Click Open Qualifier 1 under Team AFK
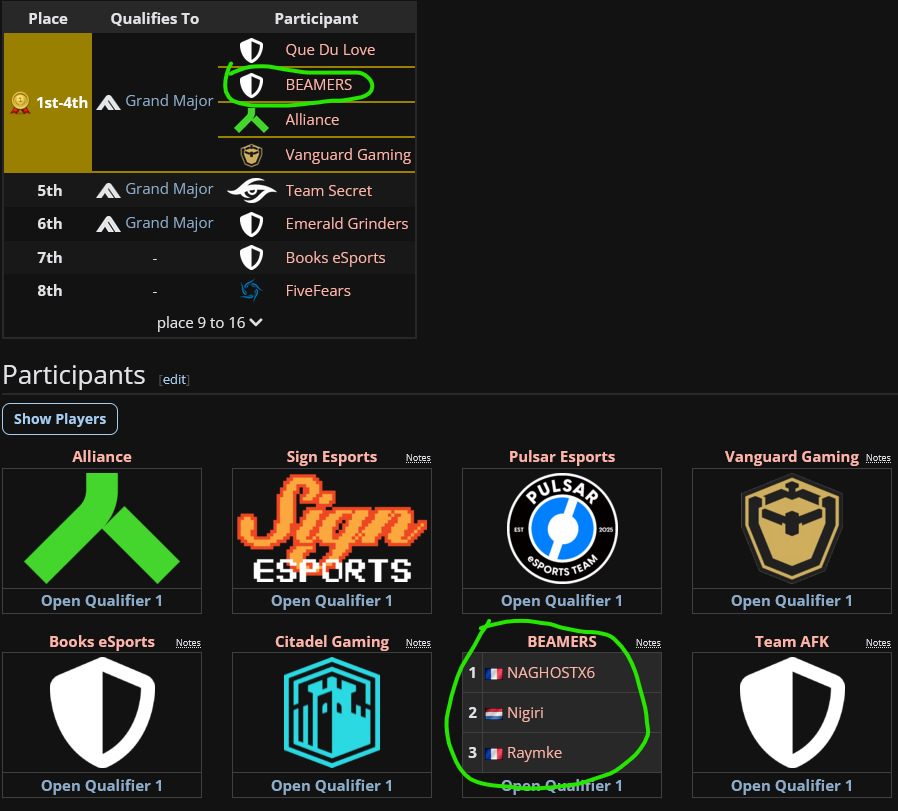 (x=791, y=786)
